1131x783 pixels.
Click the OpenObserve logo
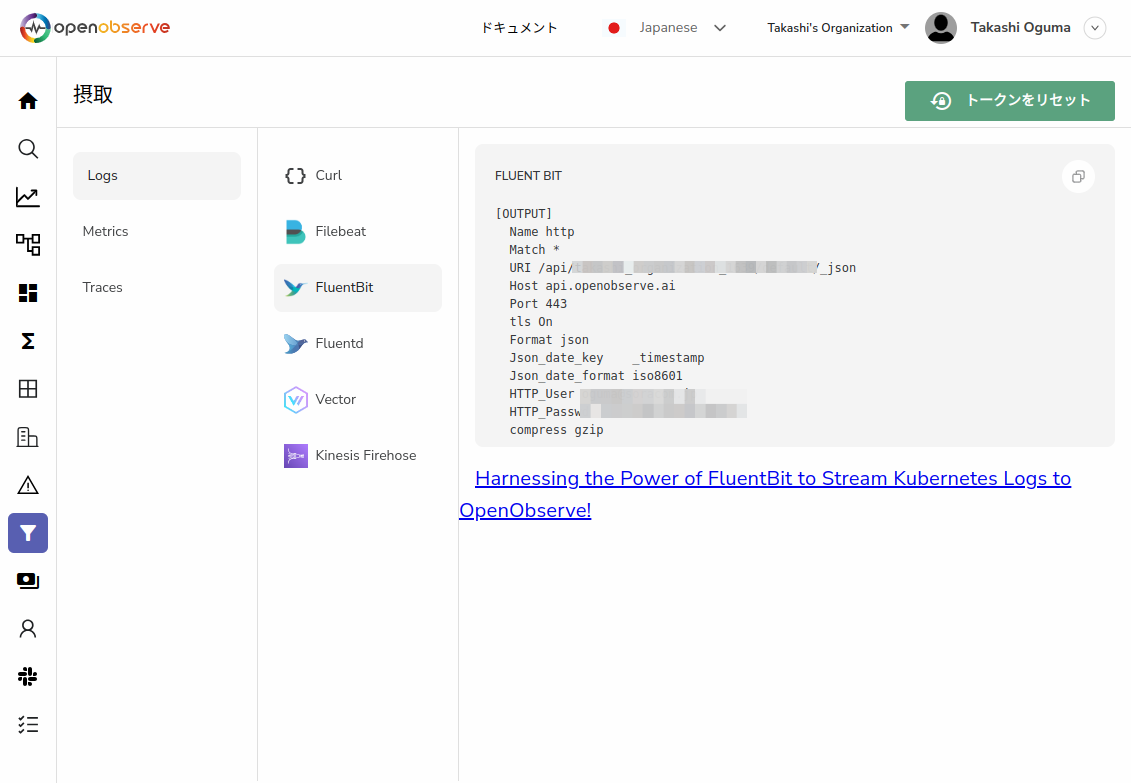click(x=94, y=27)
